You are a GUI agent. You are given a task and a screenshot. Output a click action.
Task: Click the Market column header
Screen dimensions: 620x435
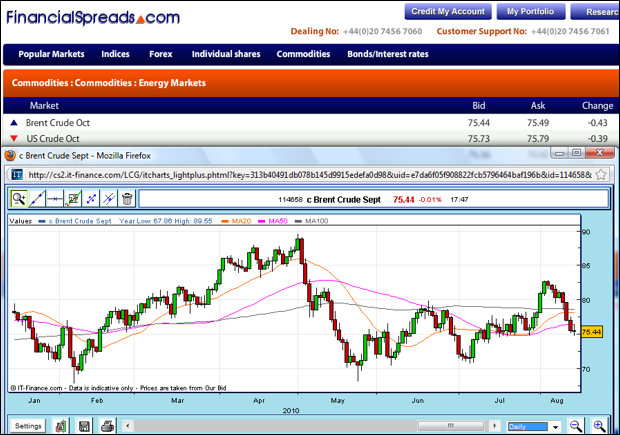tap(44, 106)
